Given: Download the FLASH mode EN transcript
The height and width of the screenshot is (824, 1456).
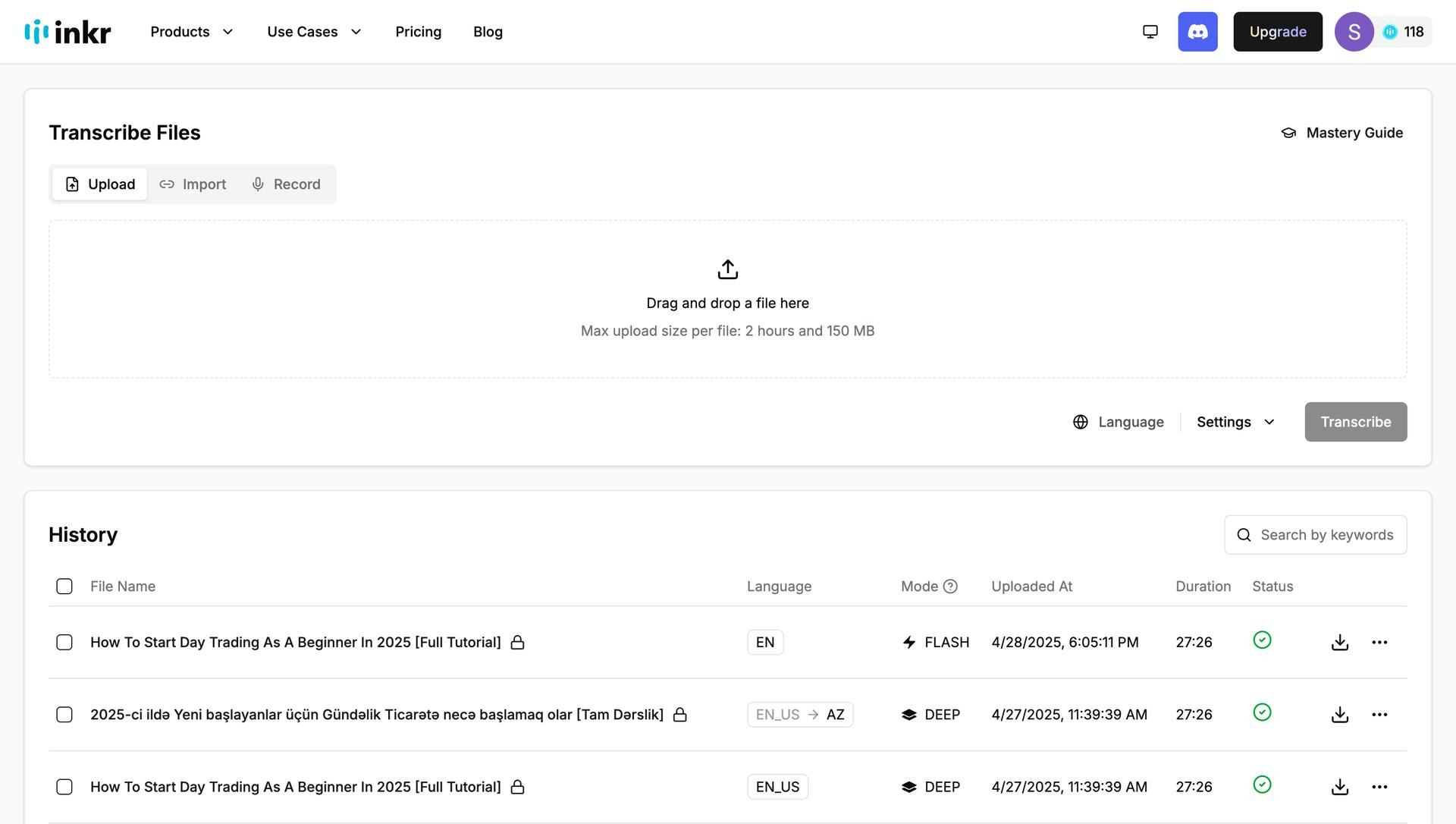Looking at the screenshot, I should [1340, 643].
